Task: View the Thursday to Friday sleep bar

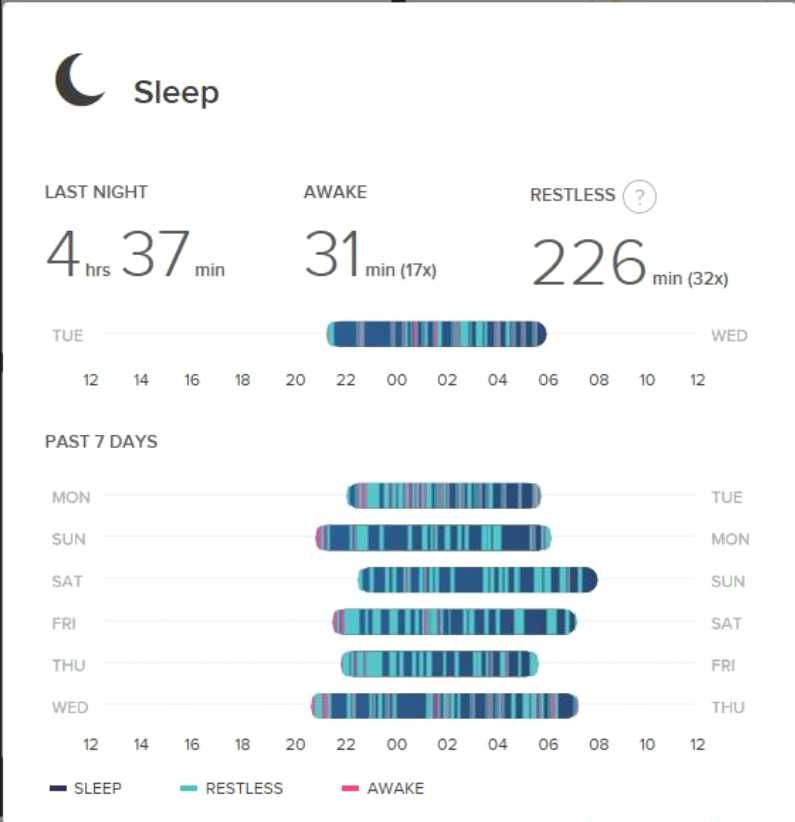Action: point(440,664)
